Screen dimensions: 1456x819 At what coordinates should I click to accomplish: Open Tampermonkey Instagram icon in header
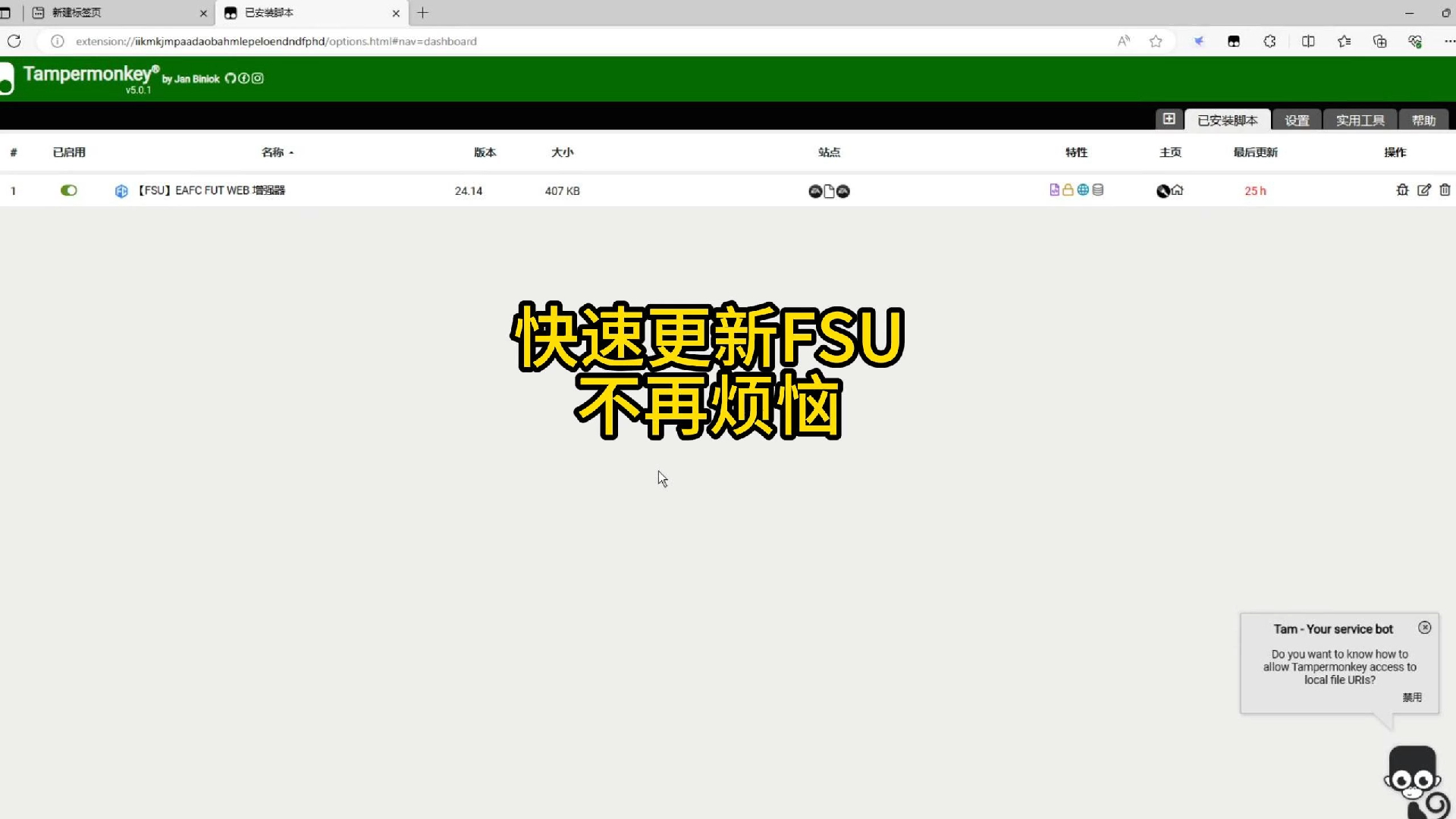click(258, 78)
